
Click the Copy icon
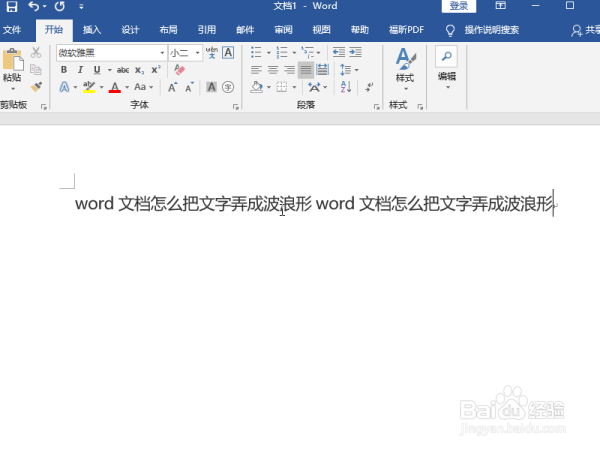36,70
